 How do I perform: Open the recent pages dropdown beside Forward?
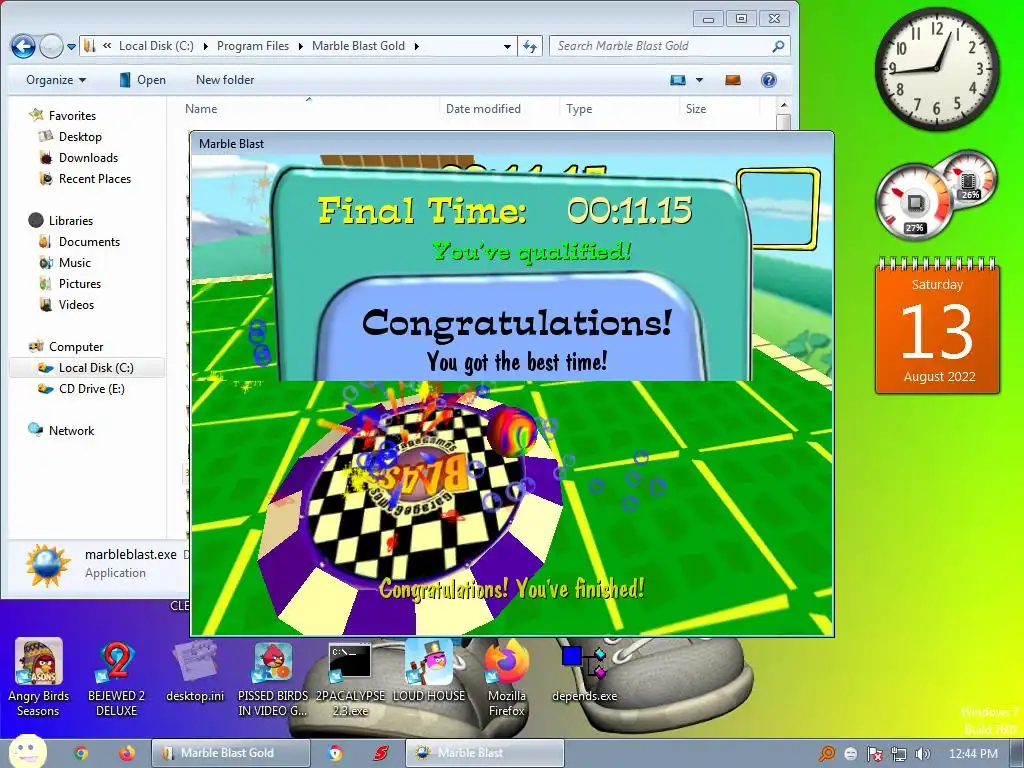[x=71, y=47]
